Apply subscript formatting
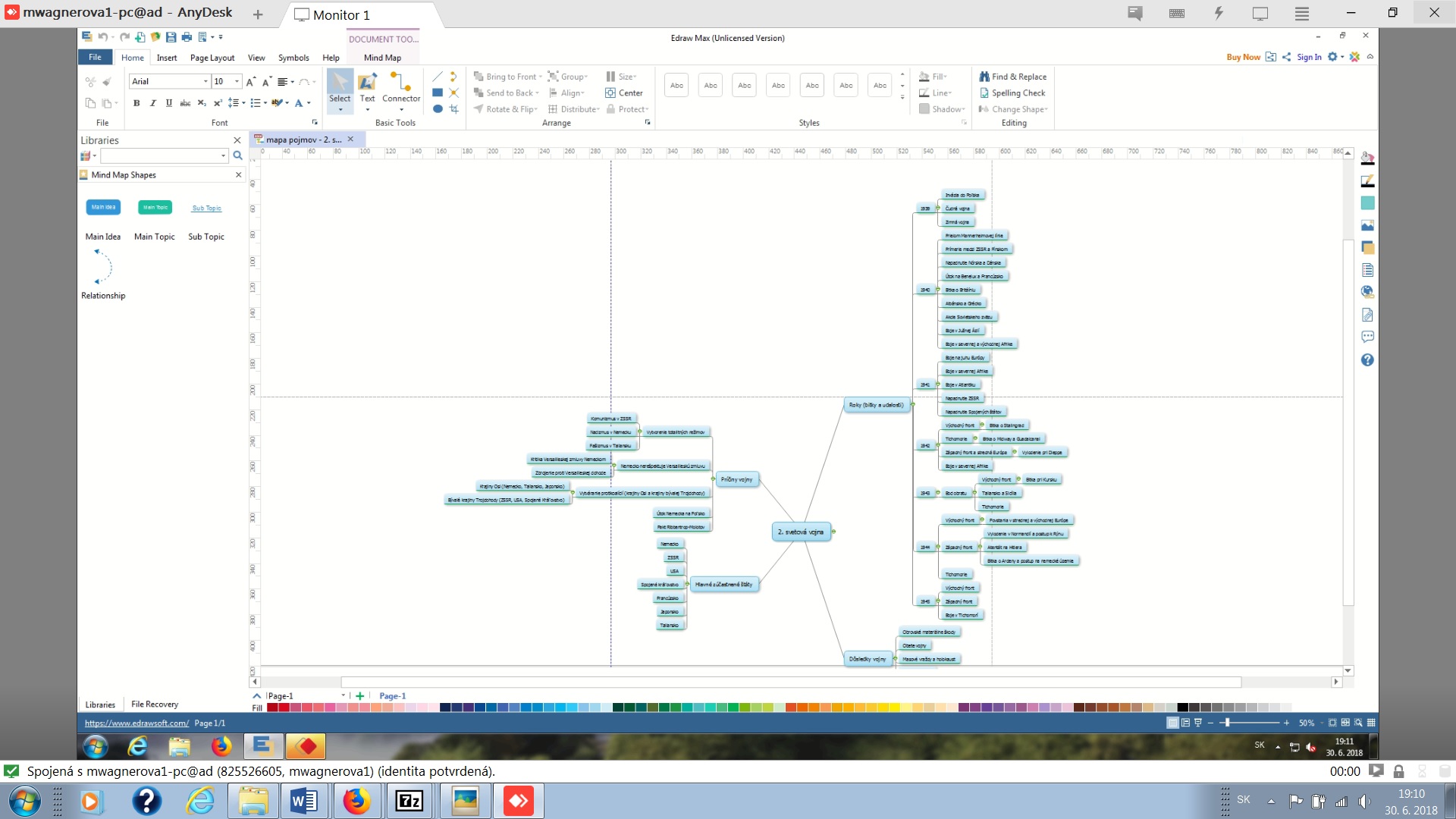Image resolution: width=1456 pixels, height=819 pixels. (x=201, y=103)
